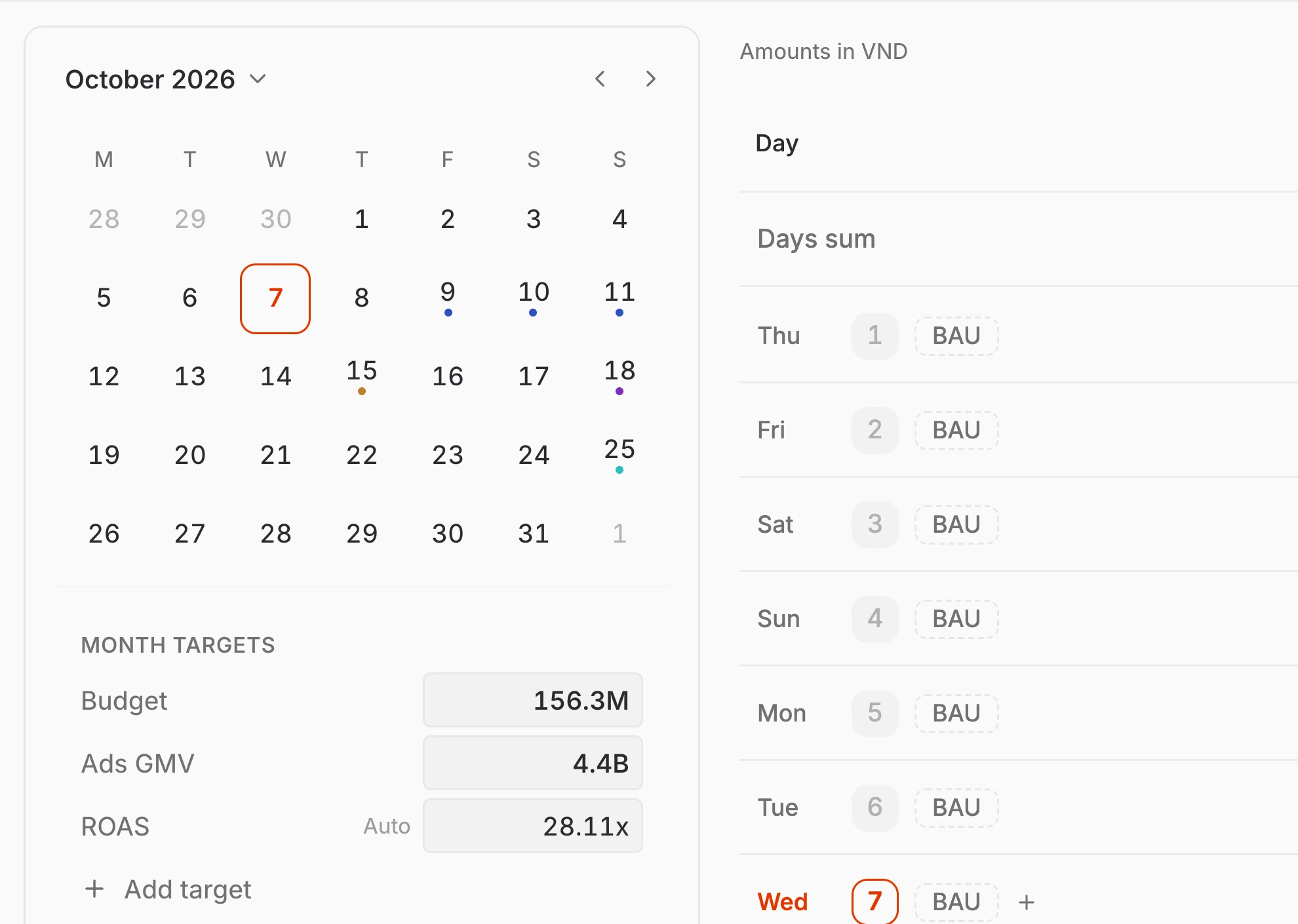Click day number 6 badge on Tue row

(875, 808)
